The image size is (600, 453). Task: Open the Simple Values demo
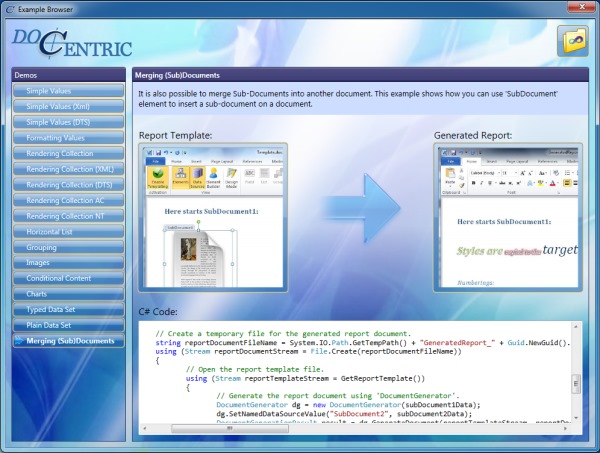(68, 91)
